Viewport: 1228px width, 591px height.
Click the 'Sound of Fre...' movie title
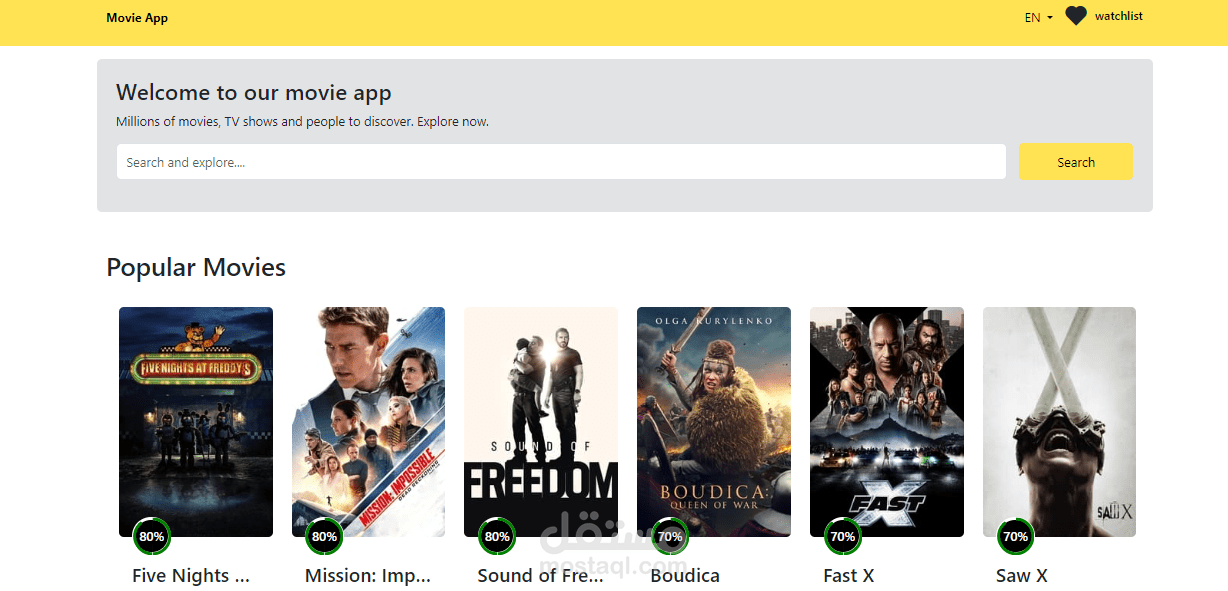pyautogui.click(x=541, y=576)
